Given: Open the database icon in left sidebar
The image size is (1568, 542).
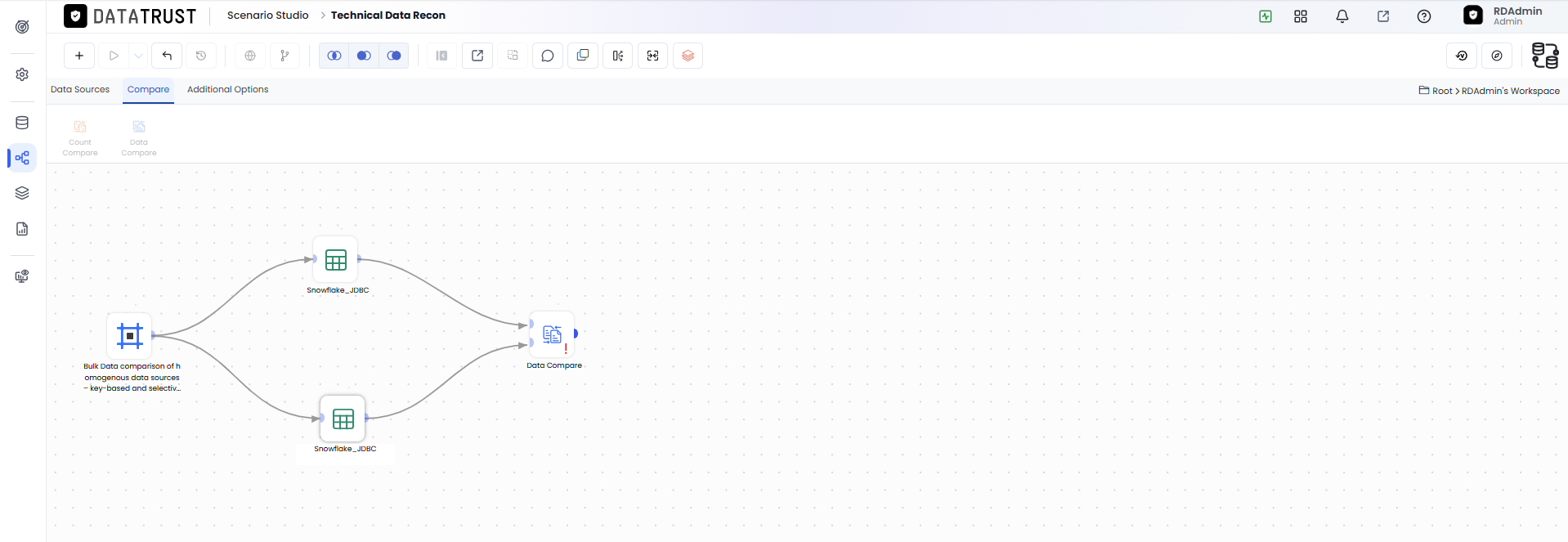Looking at the screenshot, I should (x=22, y=123).
